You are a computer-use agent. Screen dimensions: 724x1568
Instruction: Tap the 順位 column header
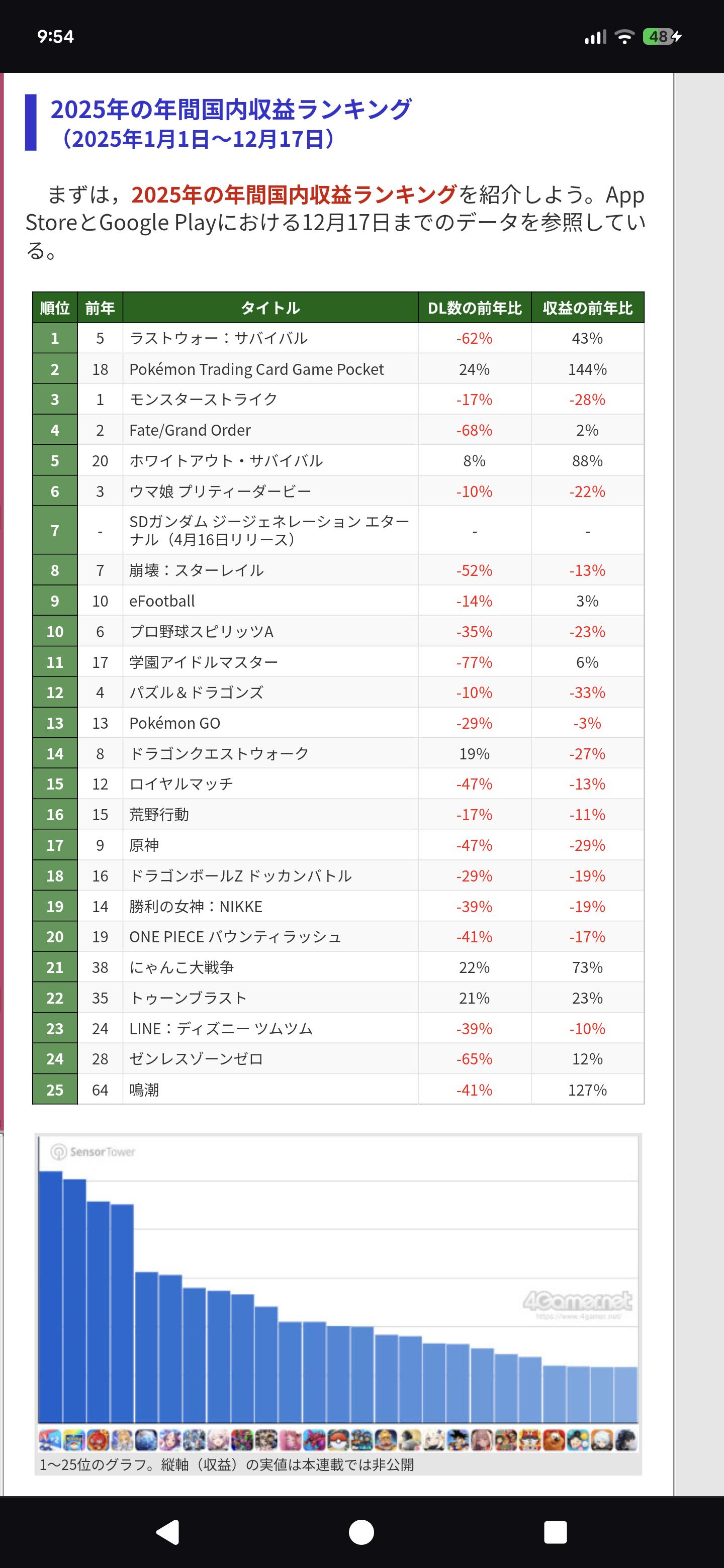(55, 308)
